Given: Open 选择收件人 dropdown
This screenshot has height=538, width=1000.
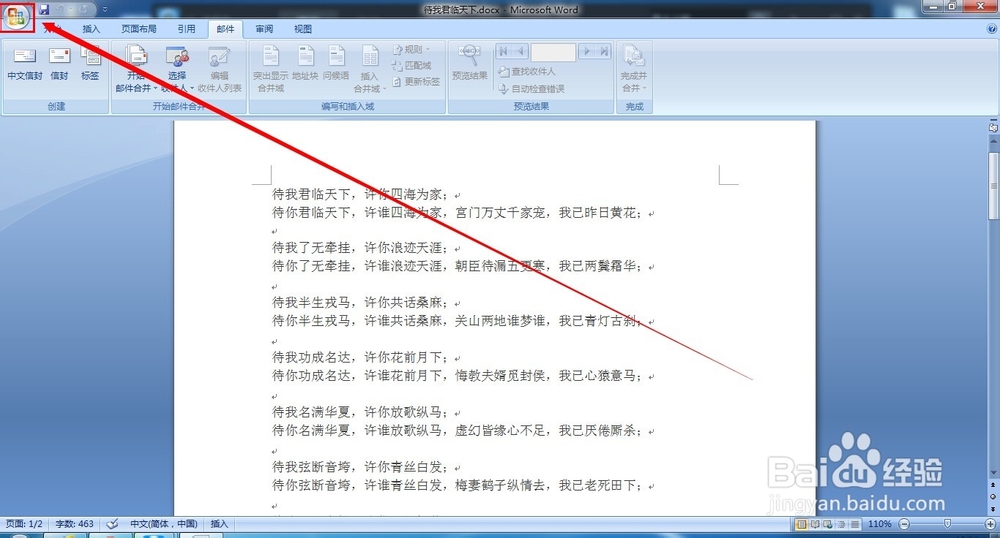Looking at the screenshot, I should coord(177,69).
